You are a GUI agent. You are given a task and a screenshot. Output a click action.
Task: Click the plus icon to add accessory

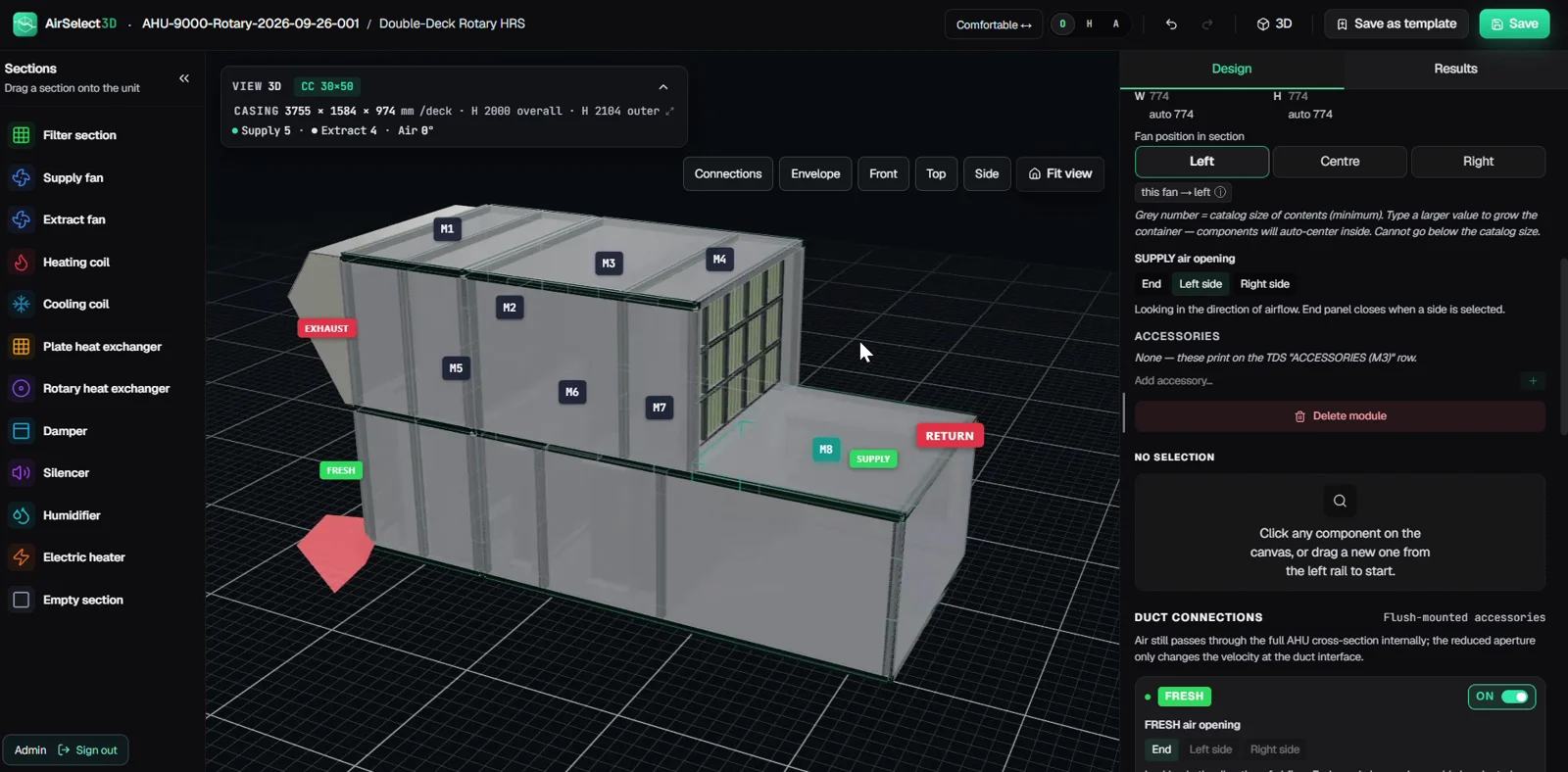click(1533, 381)
